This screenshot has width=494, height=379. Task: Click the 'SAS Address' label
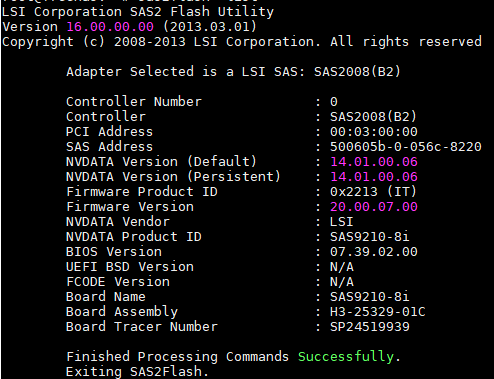coord(109,147)
